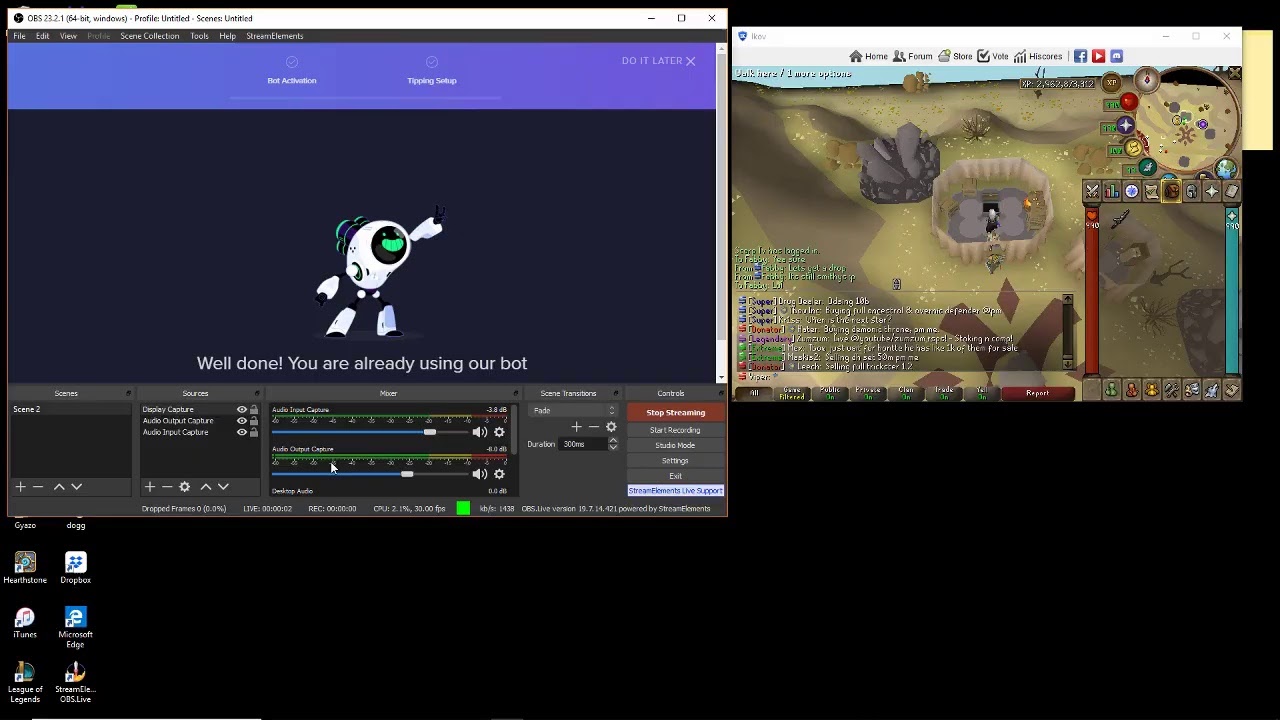Add a new scene with plus icon
Viewport: 1280px width, 720px height.
pos(20,487)
